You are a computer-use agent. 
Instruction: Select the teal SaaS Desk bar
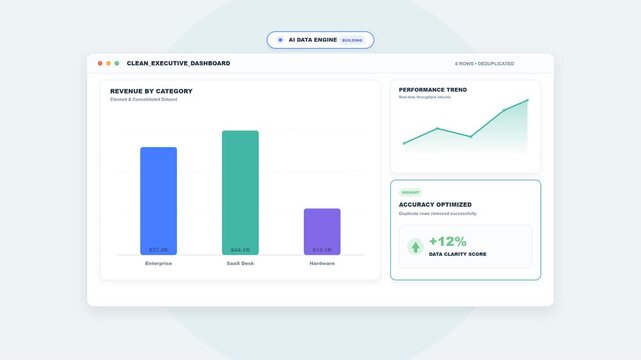[240, 192]
